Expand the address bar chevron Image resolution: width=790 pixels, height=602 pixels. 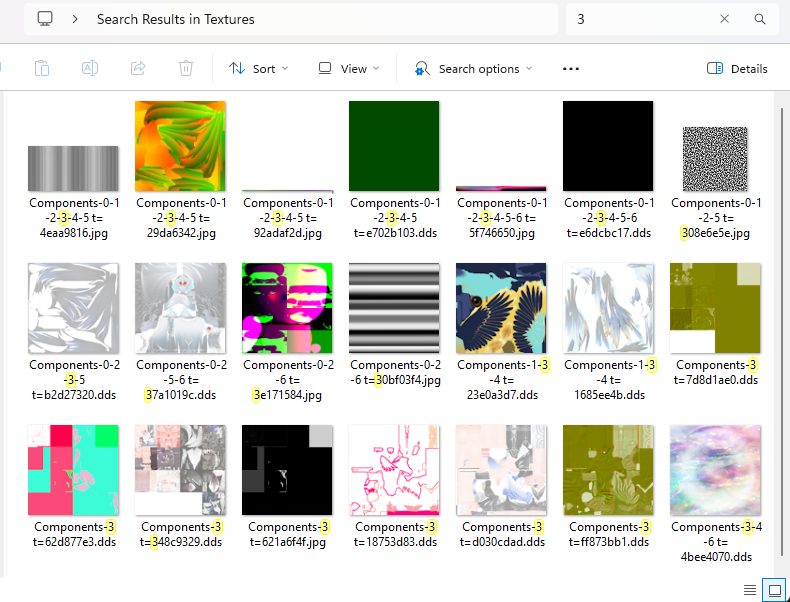(x=75, y=19)
